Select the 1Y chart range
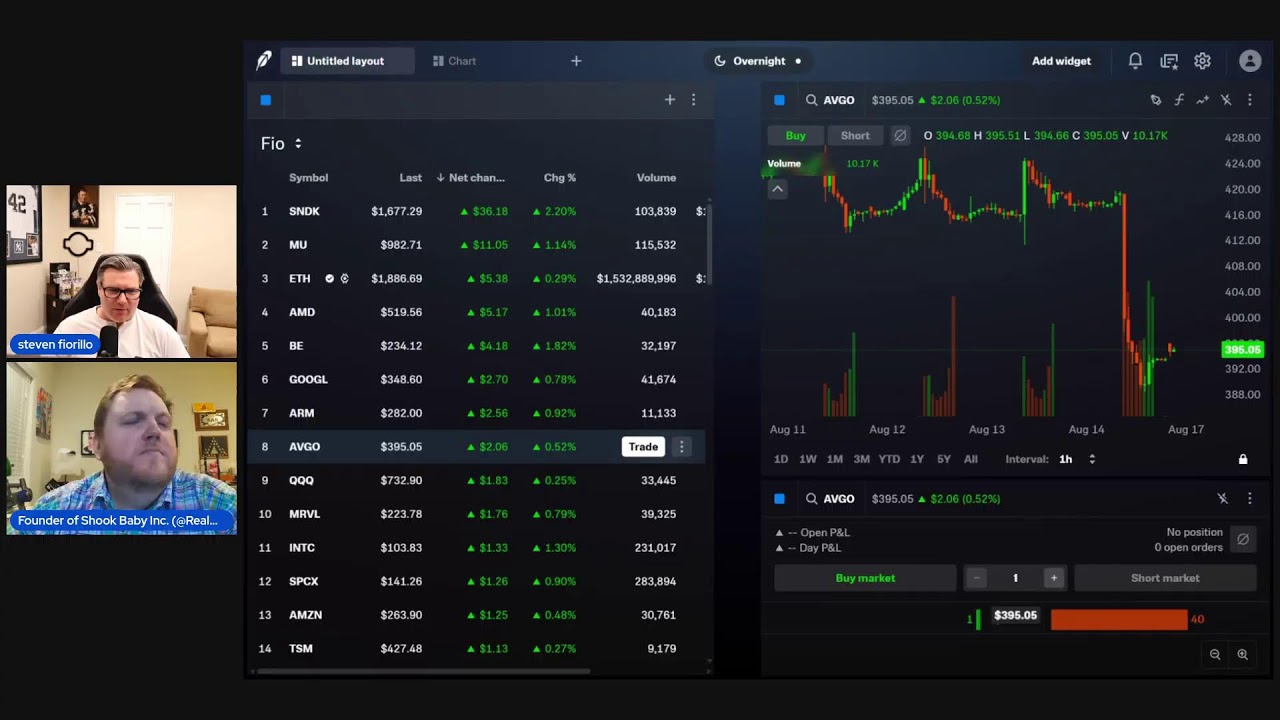1280x720 pixels. (917, 460)
